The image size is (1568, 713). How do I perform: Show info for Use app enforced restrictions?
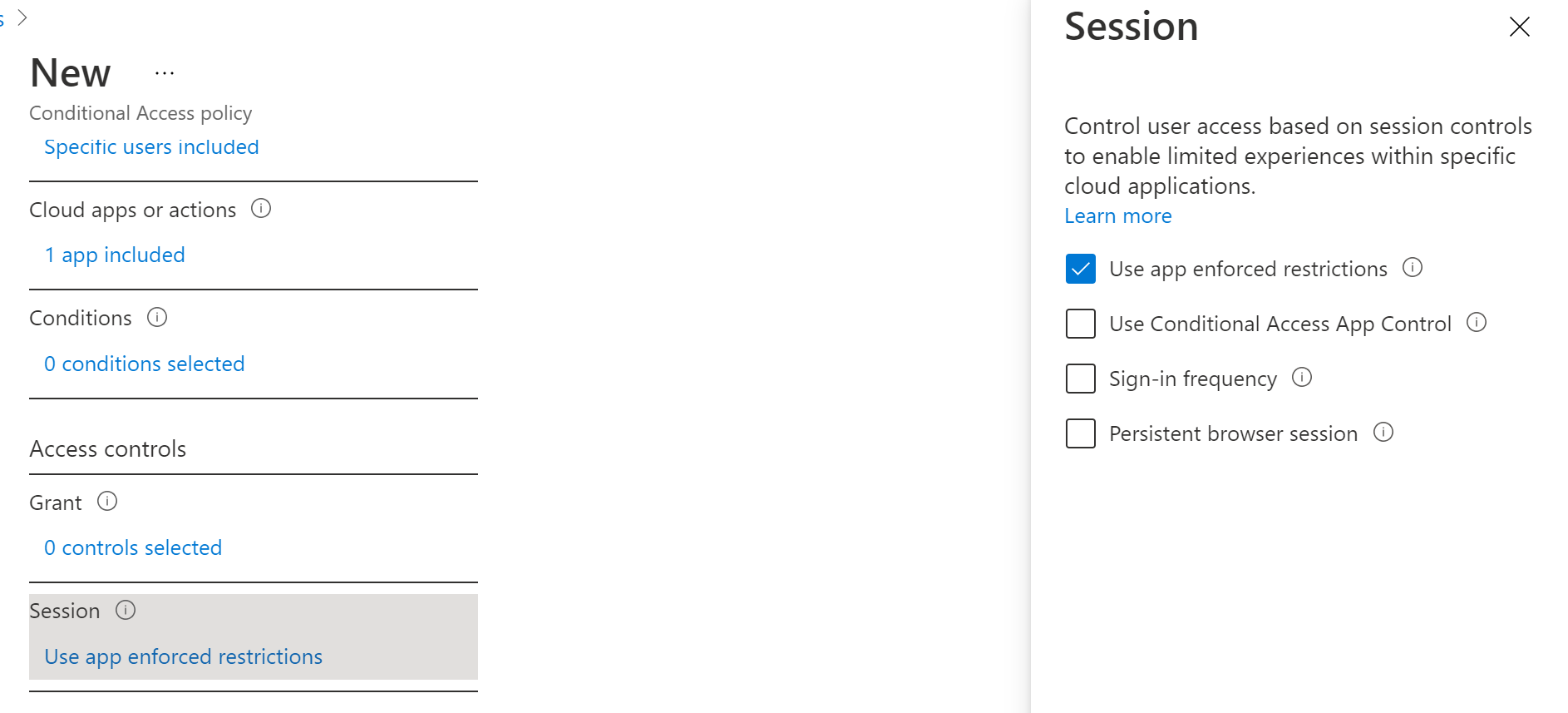click(1413, 267)
